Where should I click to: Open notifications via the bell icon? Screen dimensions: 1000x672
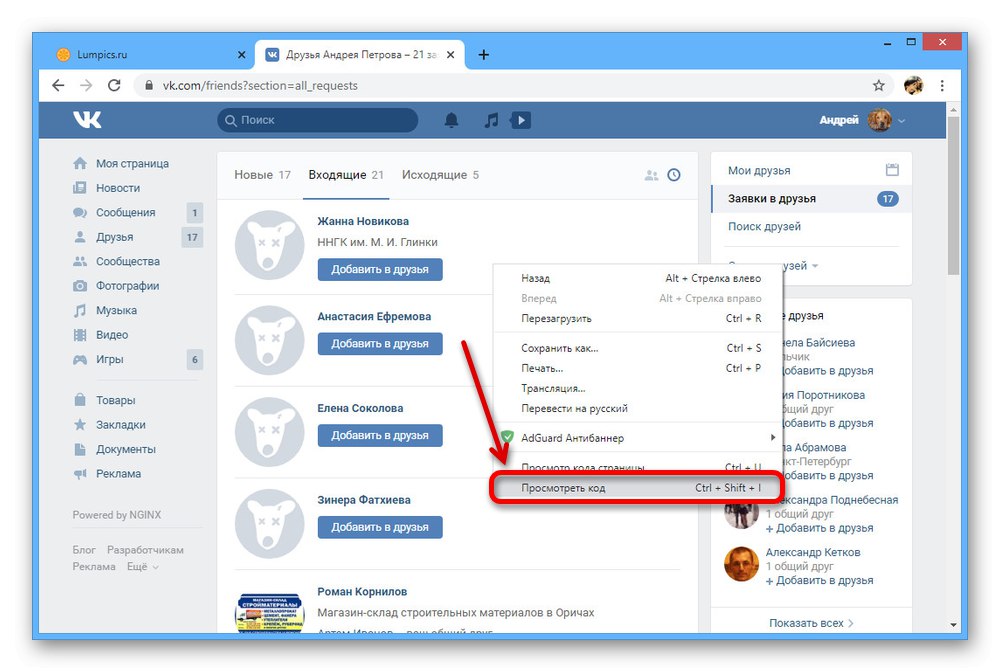click(x=451, y=119)
